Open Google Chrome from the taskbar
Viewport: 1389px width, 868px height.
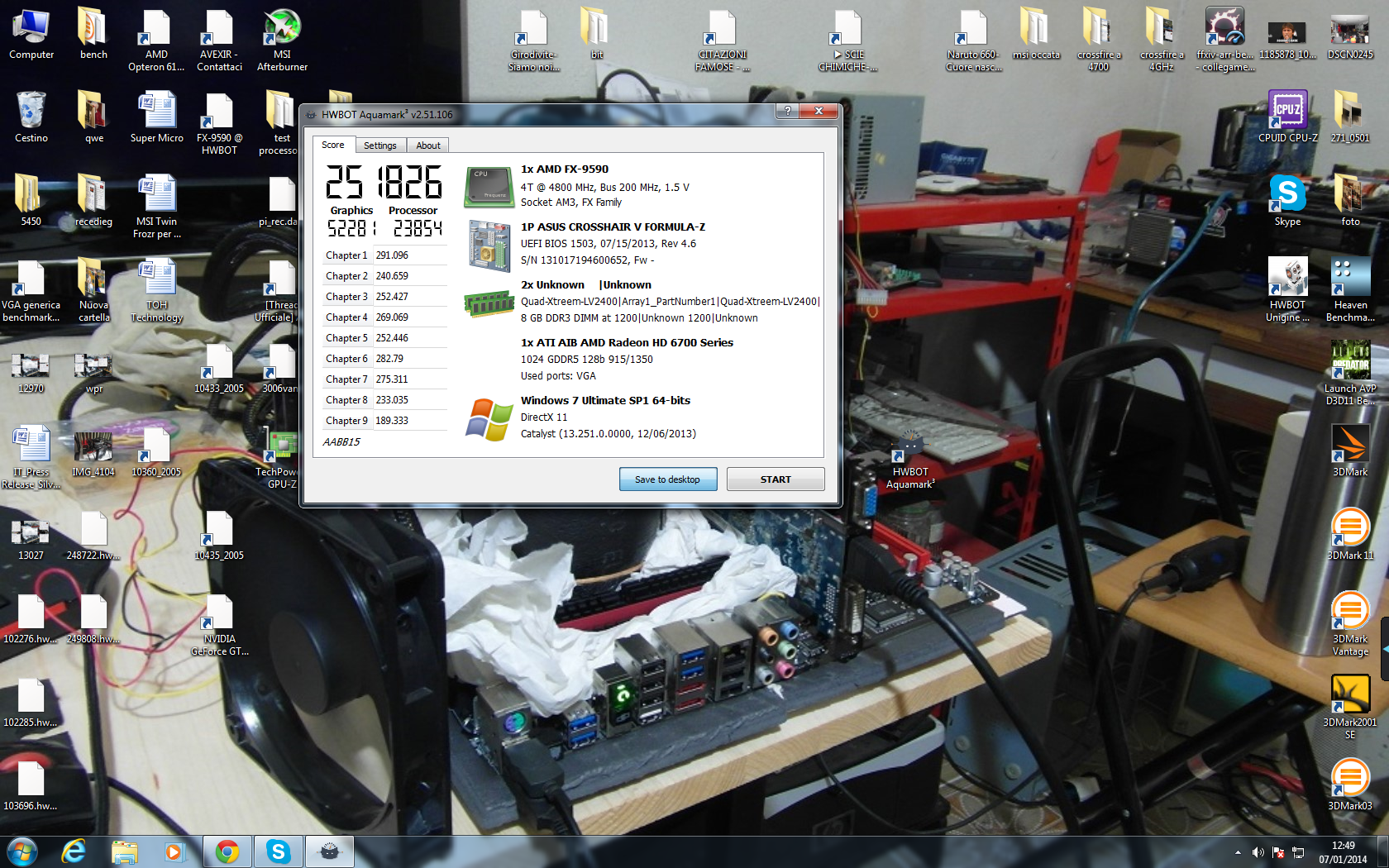tap(227, 851)
